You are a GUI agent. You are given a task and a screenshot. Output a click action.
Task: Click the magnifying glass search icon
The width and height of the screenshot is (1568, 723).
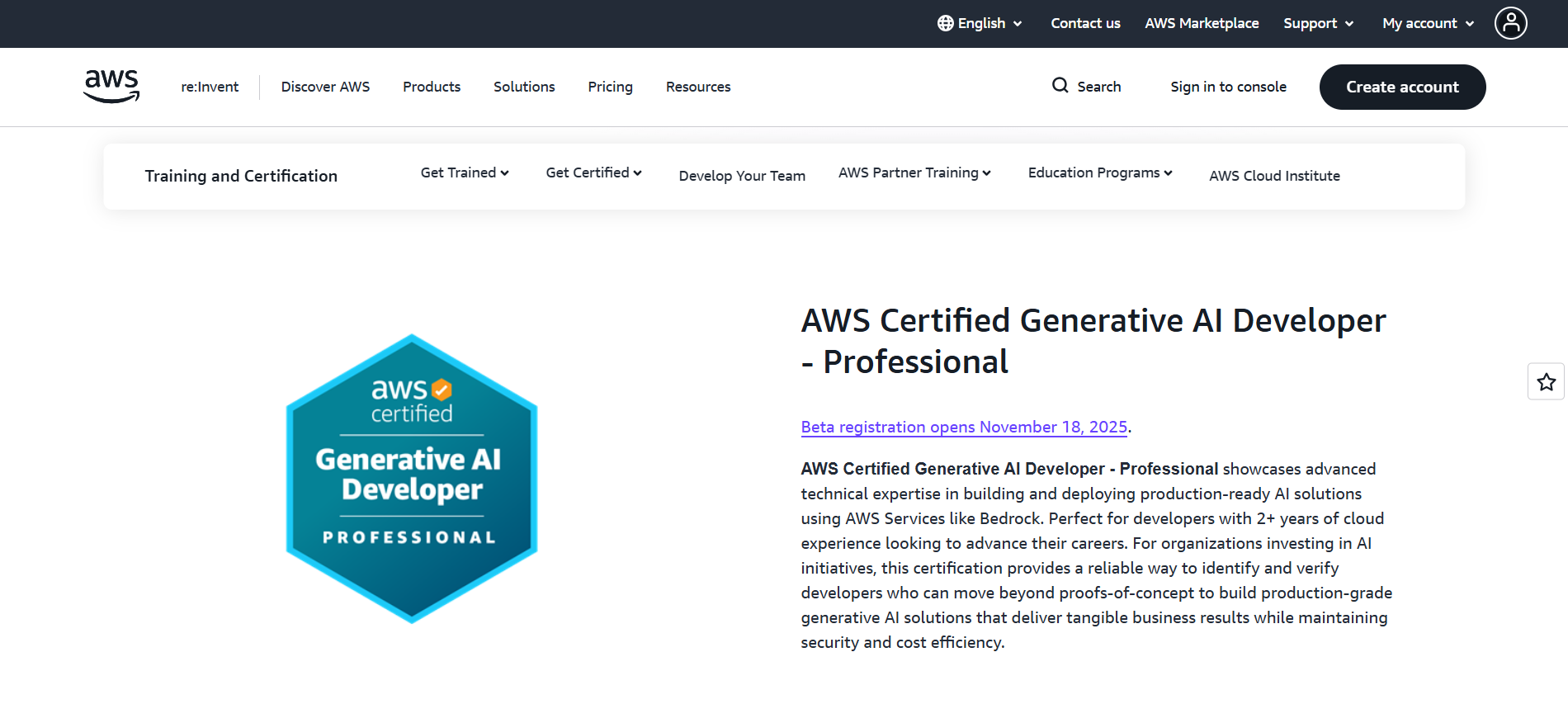[x=1060, y=86]
